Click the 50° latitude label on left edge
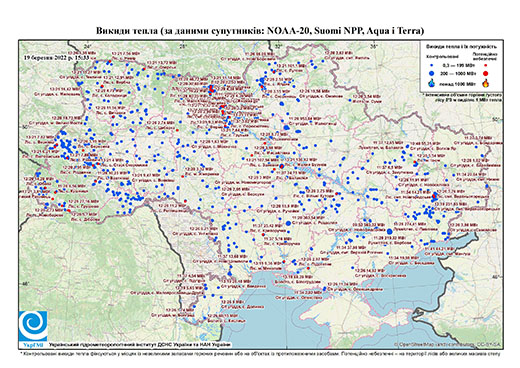520x368 pixels. (25, 127)
